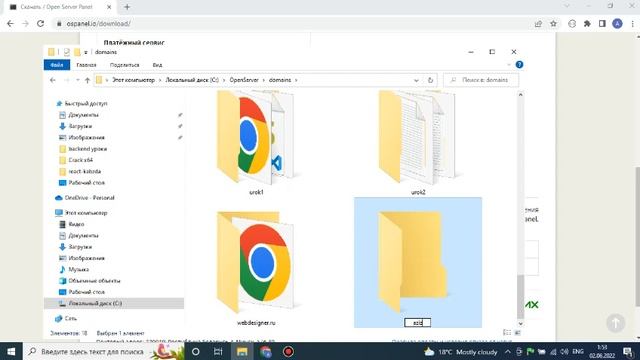Click OpenServer in address path
The height and width of the screenshot is (360, 640).
(244, 80)
